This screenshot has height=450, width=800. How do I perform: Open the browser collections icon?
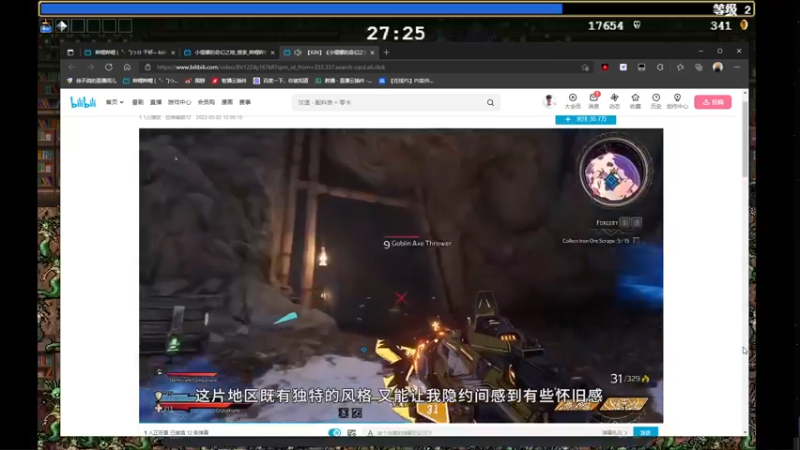(x=698, y=67)
